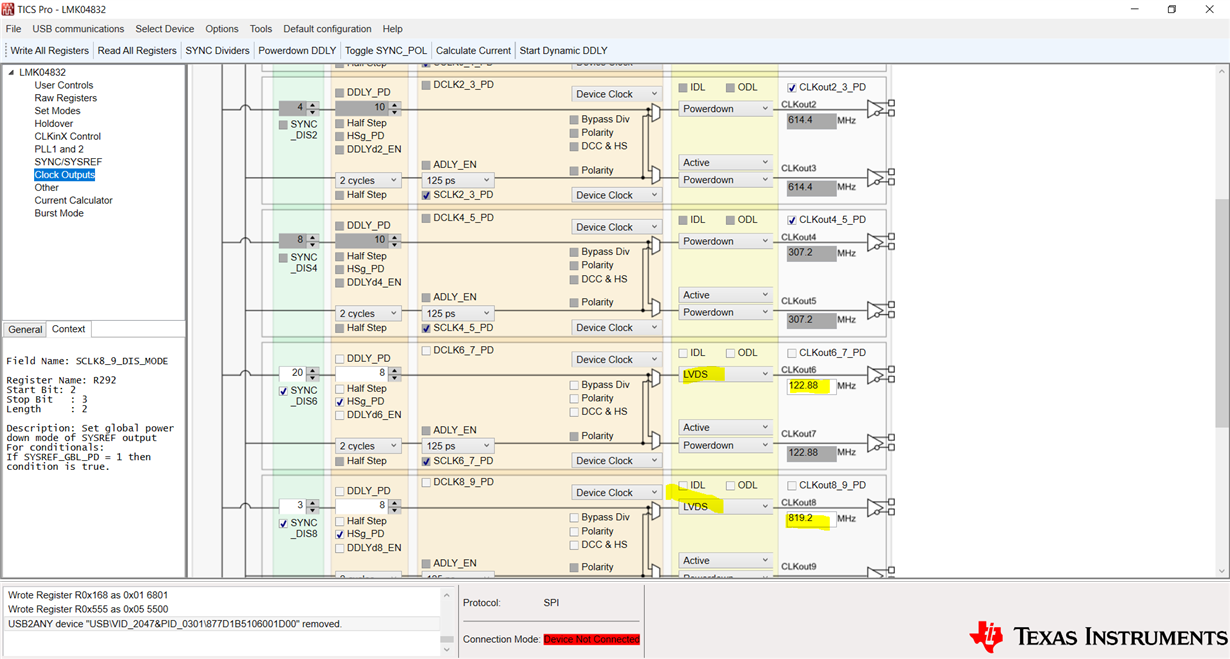Open the Burst Mode page

(x=59, y=213)
